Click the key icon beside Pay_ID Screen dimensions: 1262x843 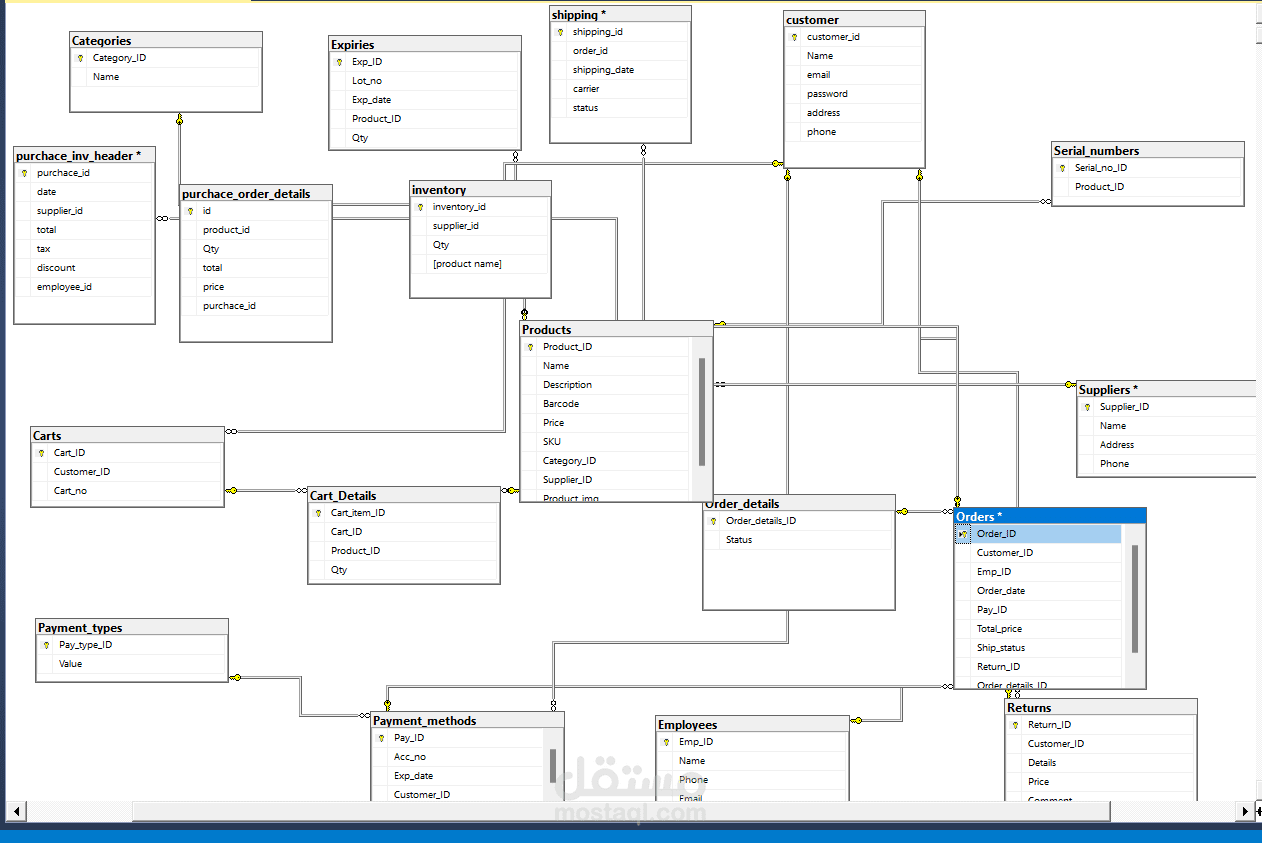click(x=382, y=738)
